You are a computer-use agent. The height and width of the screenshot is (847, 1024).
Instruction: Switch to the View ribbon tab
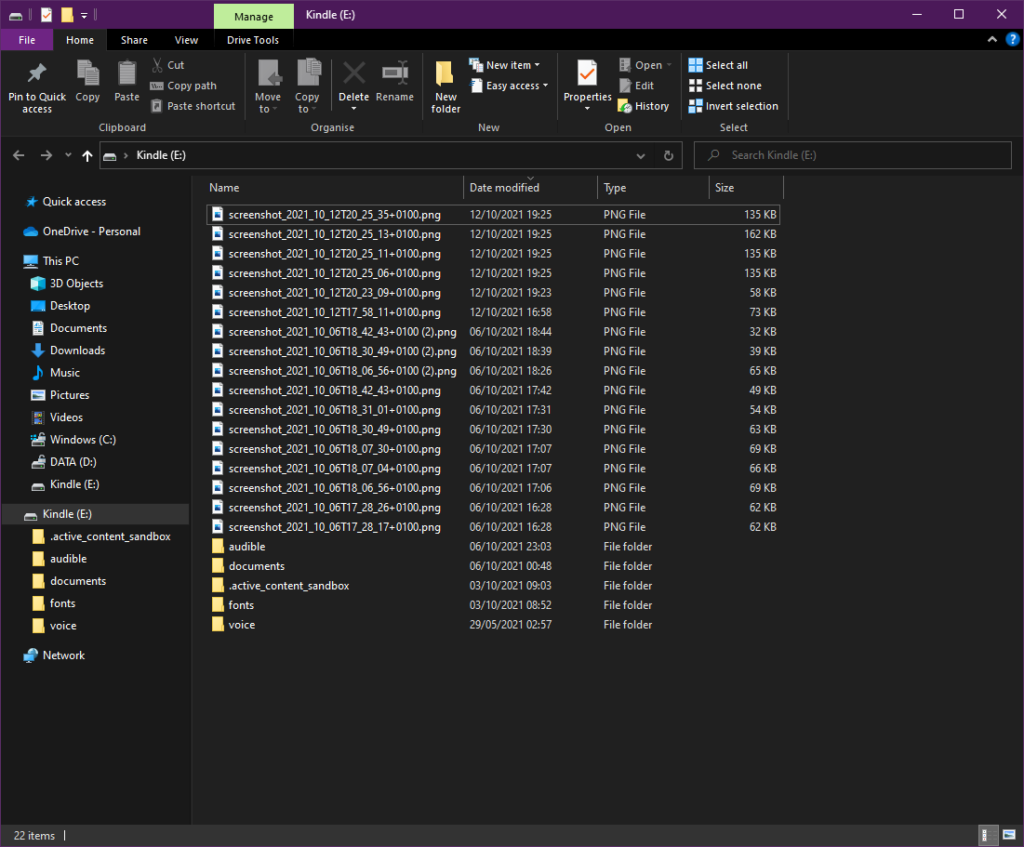[186, 40]
